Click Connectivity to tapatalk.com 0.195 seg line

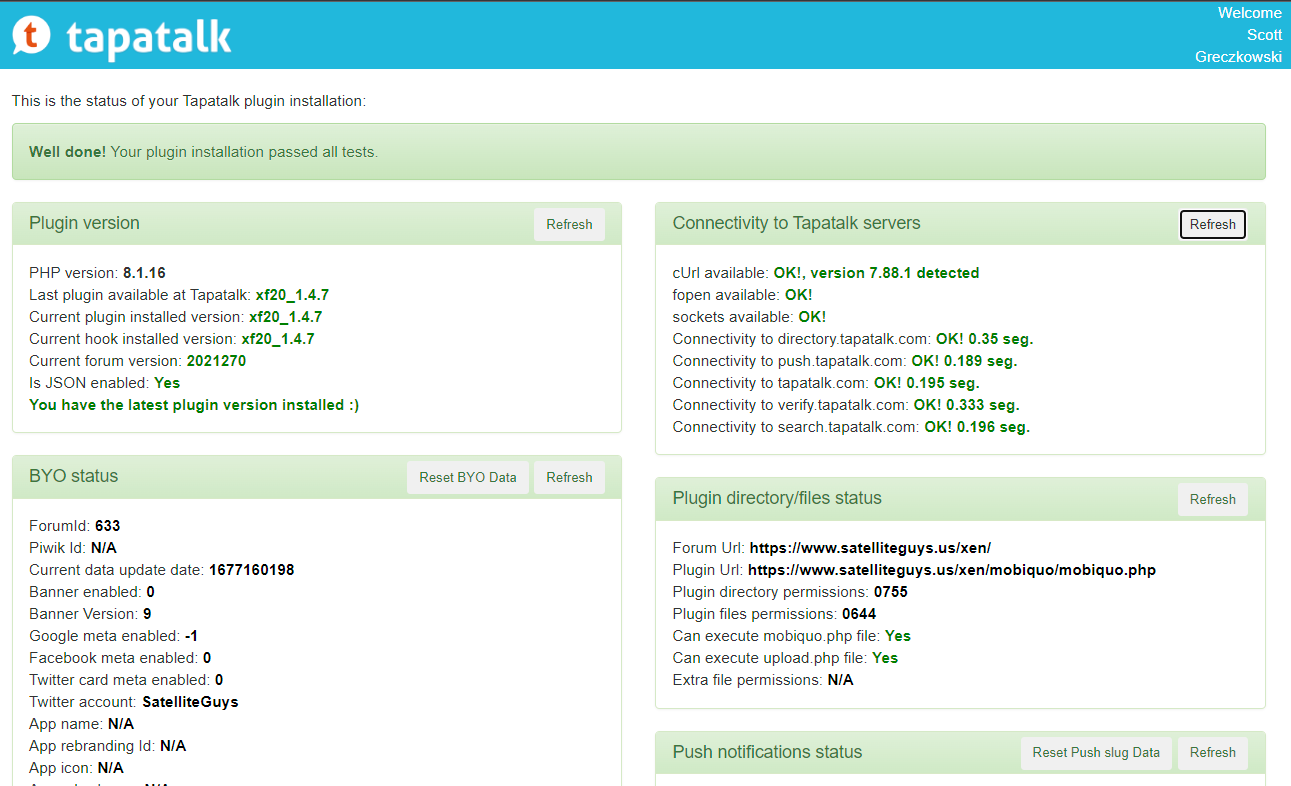(826, 383)
